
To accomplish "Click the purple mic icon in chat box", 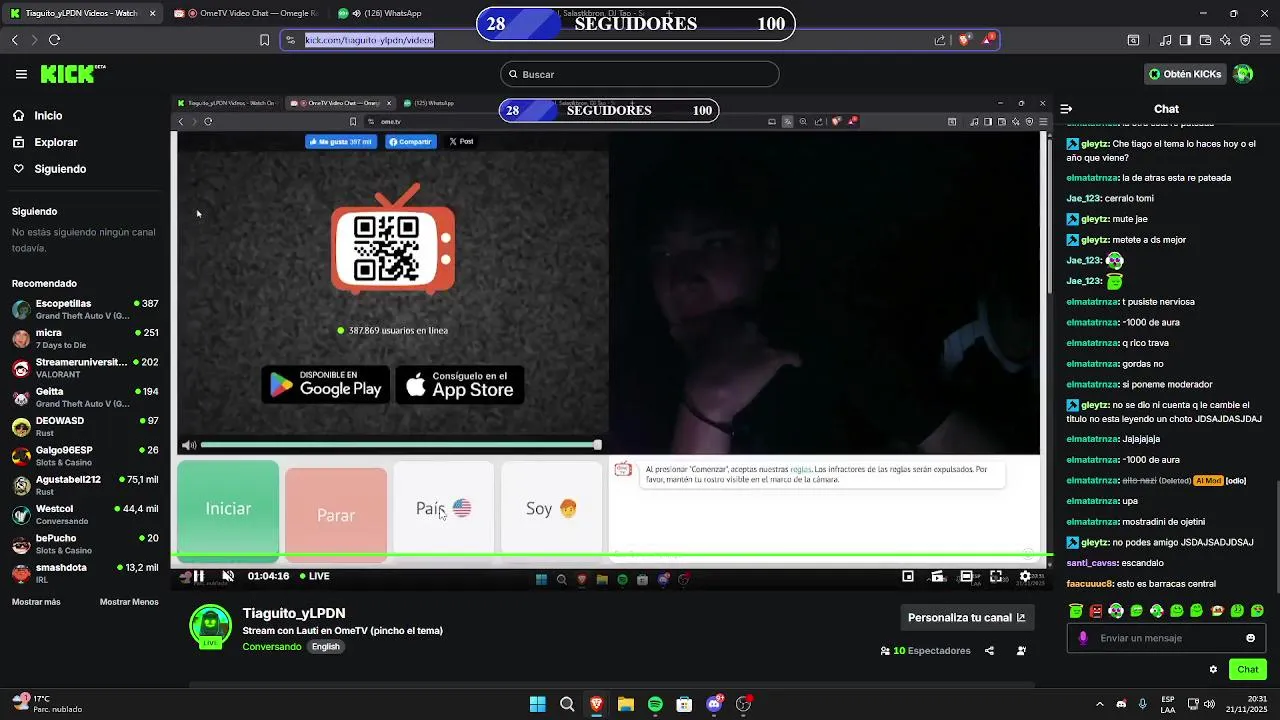I will tap(1083, 638).
